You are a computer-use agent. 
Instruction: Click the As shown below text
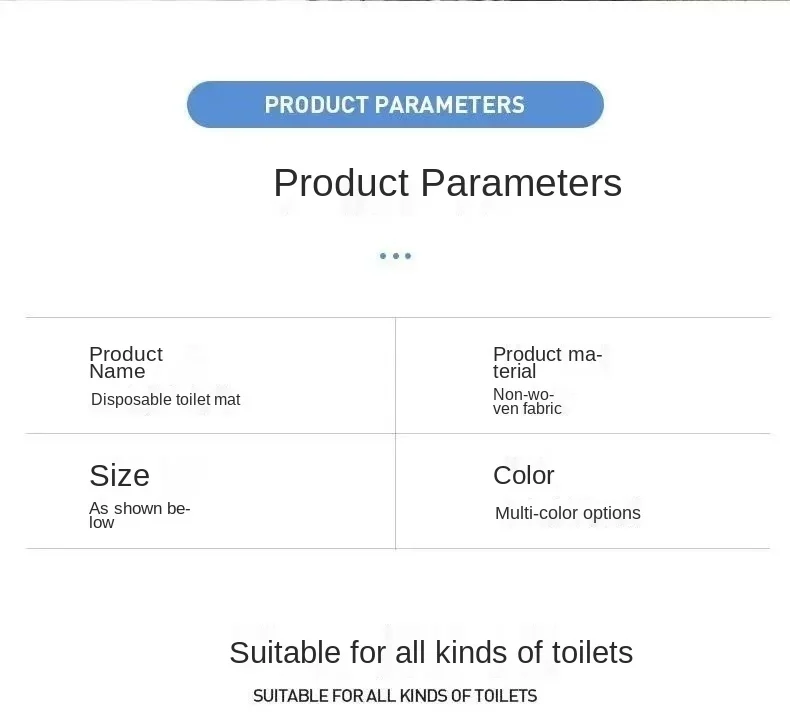coord(138,514)
